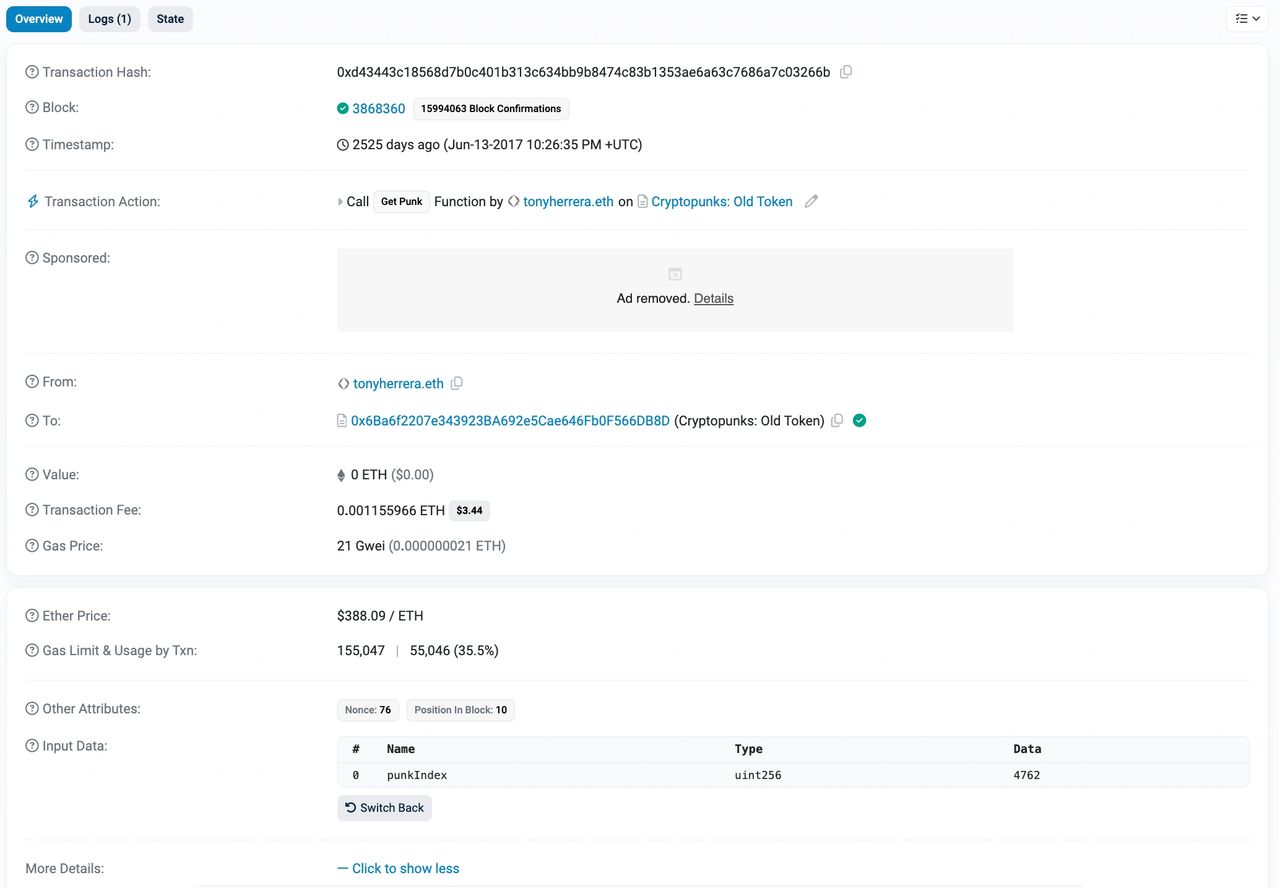Click the Nonce: 76 badge
Screen dimensions: 1280x888
368,710
